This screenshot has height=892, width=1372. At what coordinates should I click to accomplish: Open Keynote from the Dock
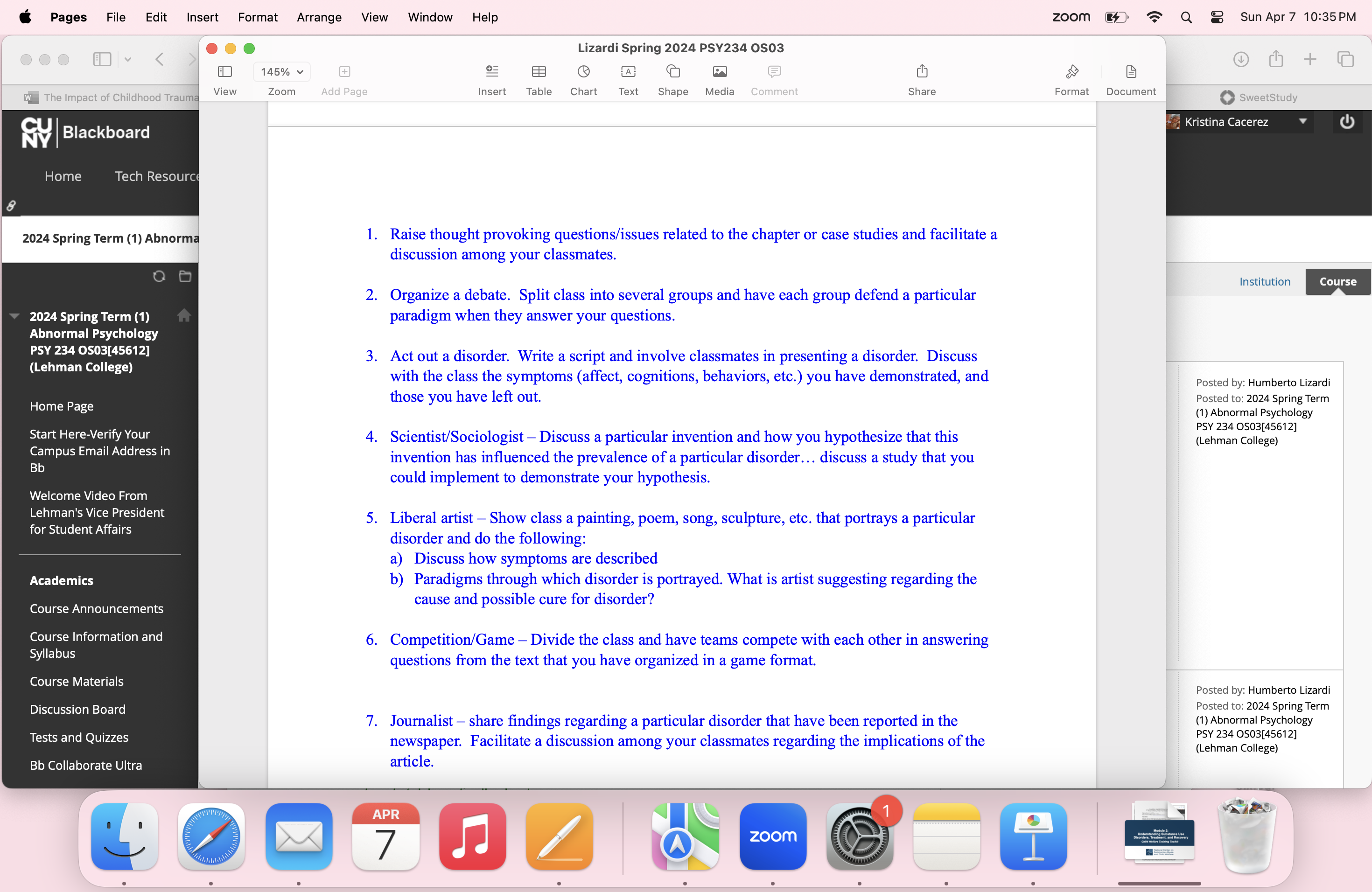pos(1033,836)
